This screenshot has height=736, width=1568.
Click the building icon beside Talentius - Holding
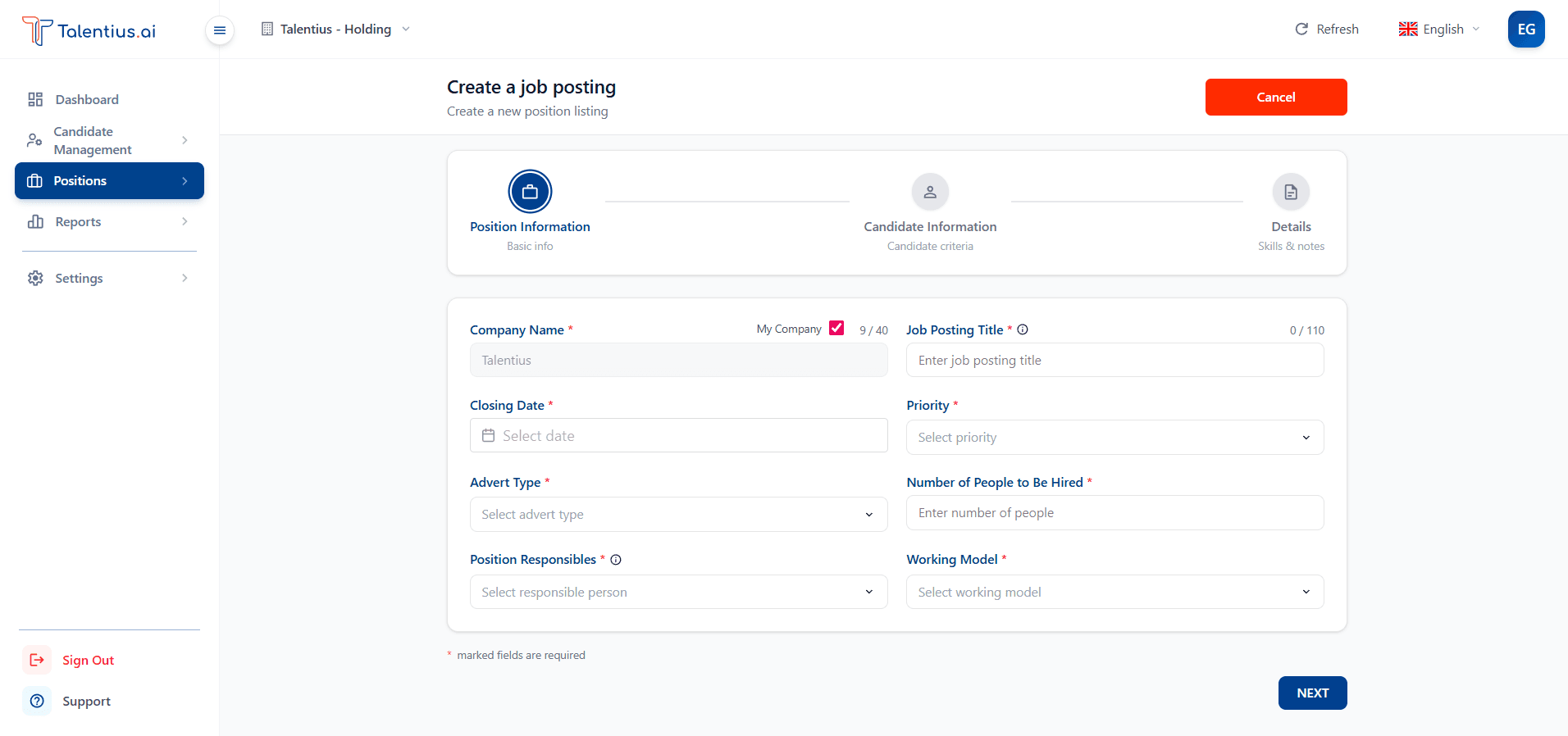point(267,29)
